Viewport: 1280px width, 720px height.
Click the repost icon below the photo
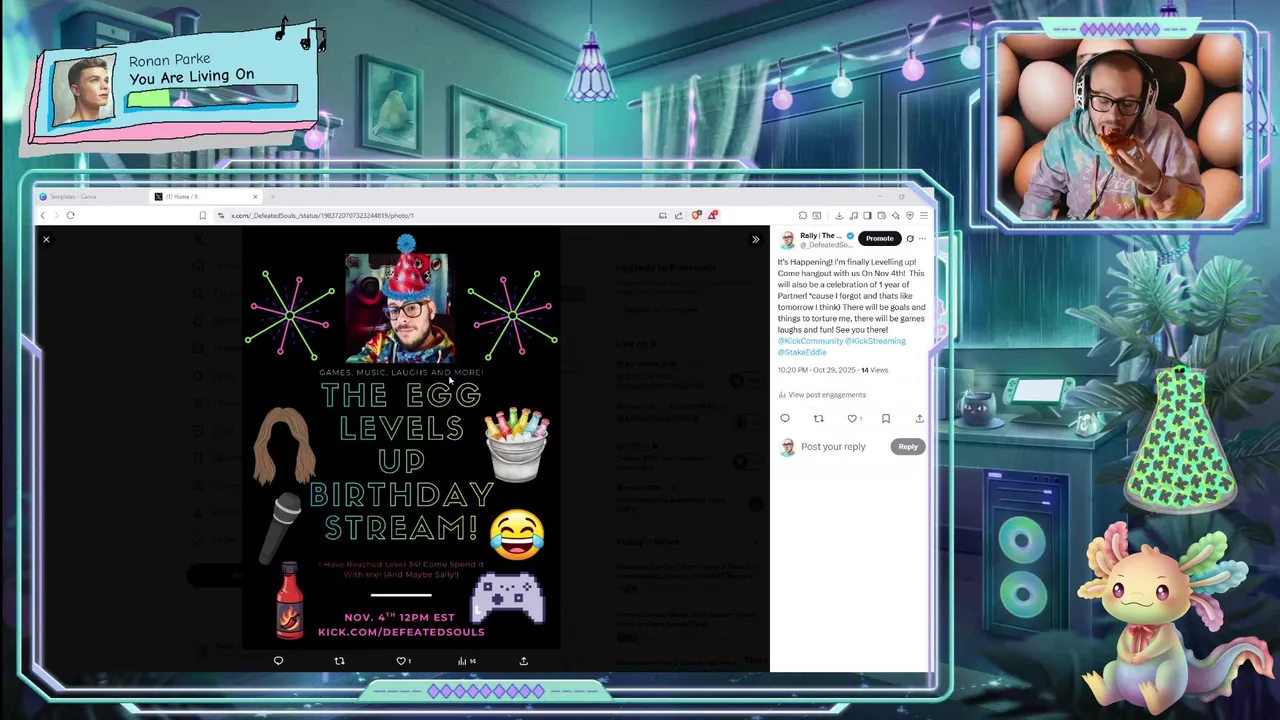[x=339, y=661]
